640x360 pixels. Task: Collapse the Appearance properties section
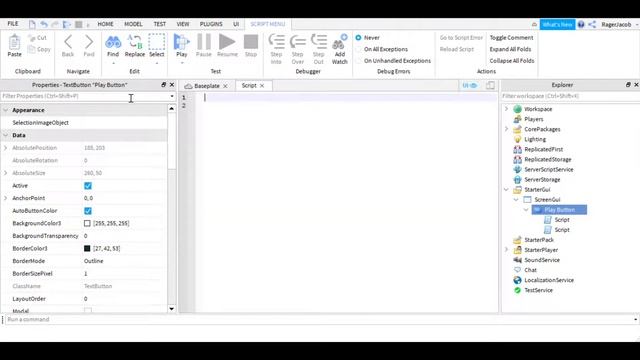(x=5, y=110)
